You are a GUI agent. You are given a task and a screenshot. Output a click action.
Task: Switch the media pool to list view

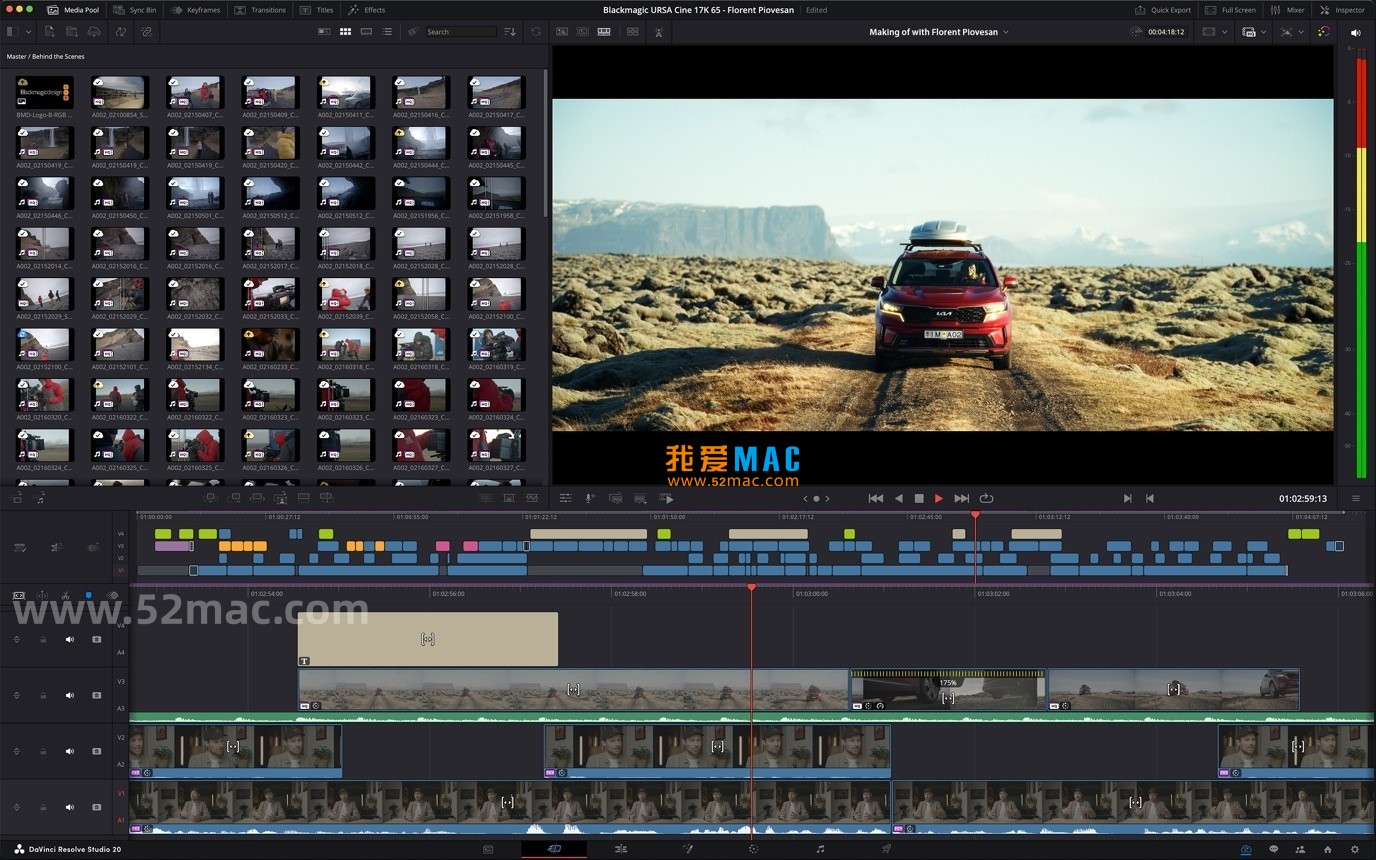click(387, 31)
